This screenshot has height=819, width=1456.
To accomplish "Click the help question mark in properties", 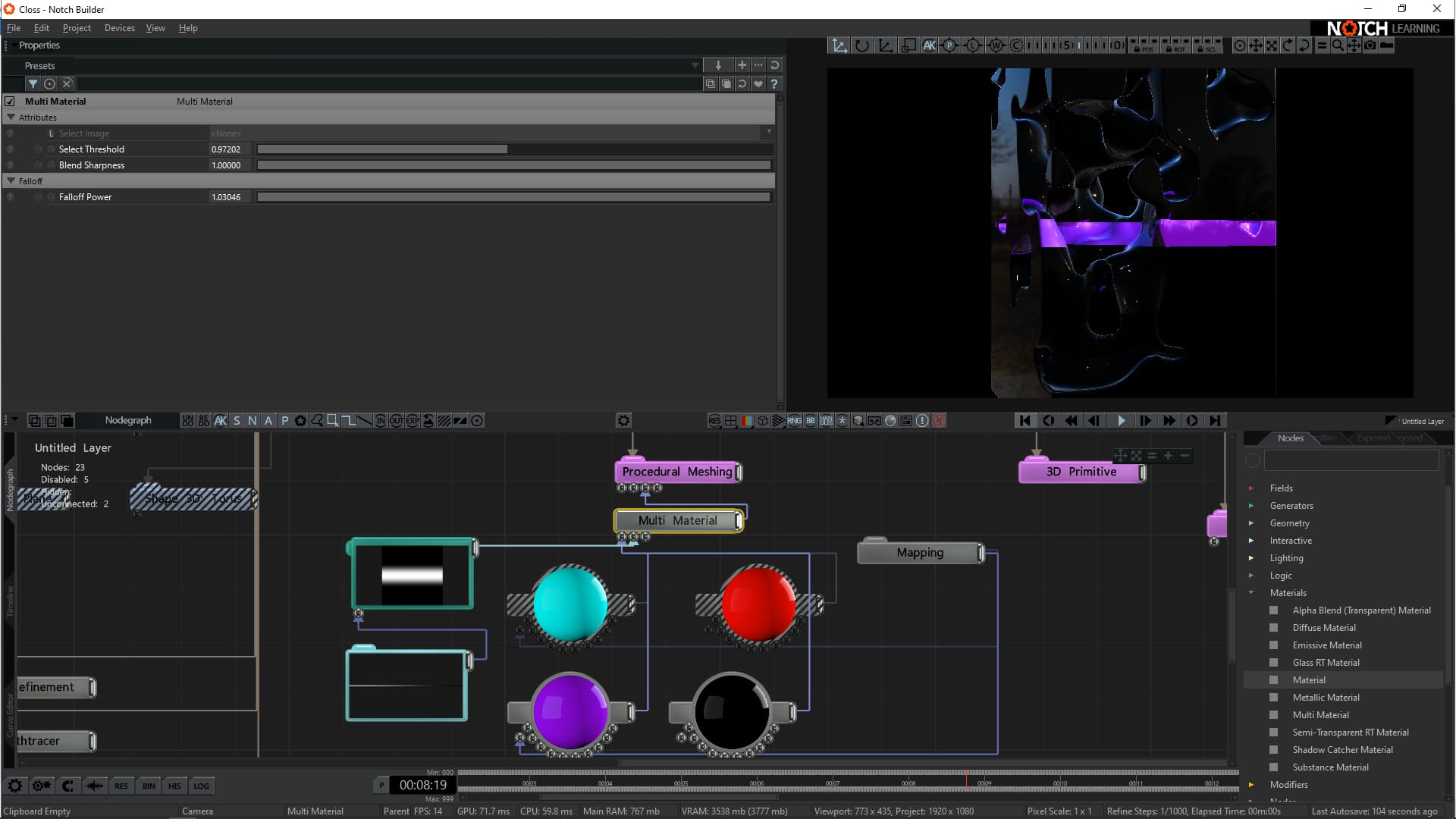I will (773, 84).
